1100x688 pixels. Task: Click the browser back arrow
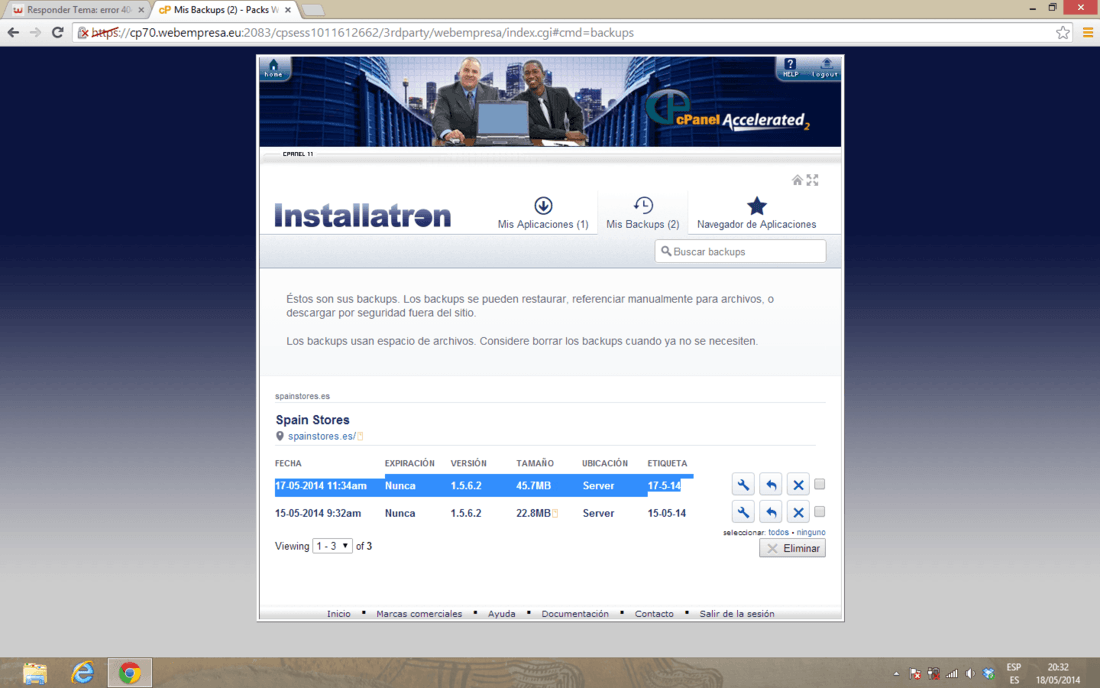[x=13, y=32]
